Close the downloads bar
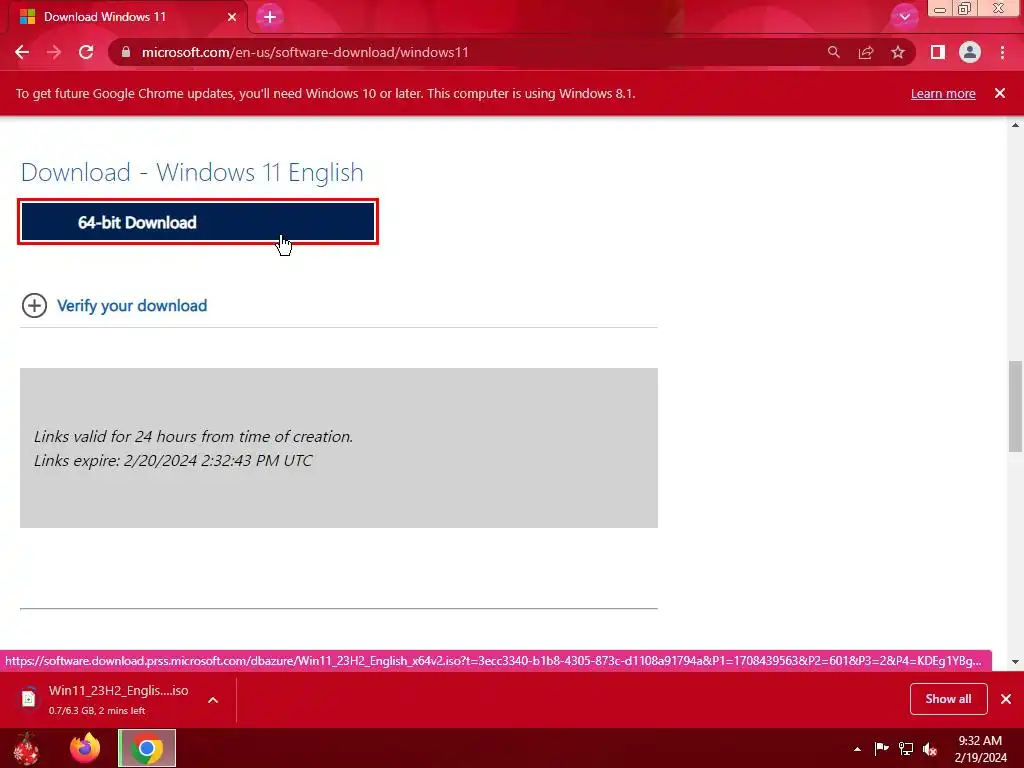 [x=1006, y=699]
